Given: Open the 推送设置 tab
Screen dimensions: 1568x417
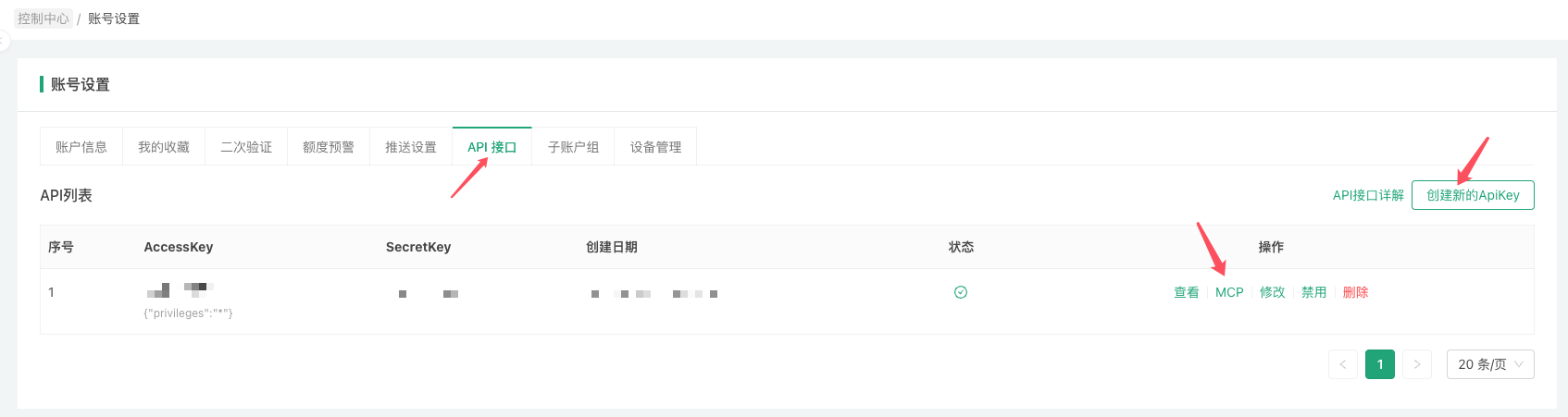Looking at the screenshot, I should [x=411, y=147].
